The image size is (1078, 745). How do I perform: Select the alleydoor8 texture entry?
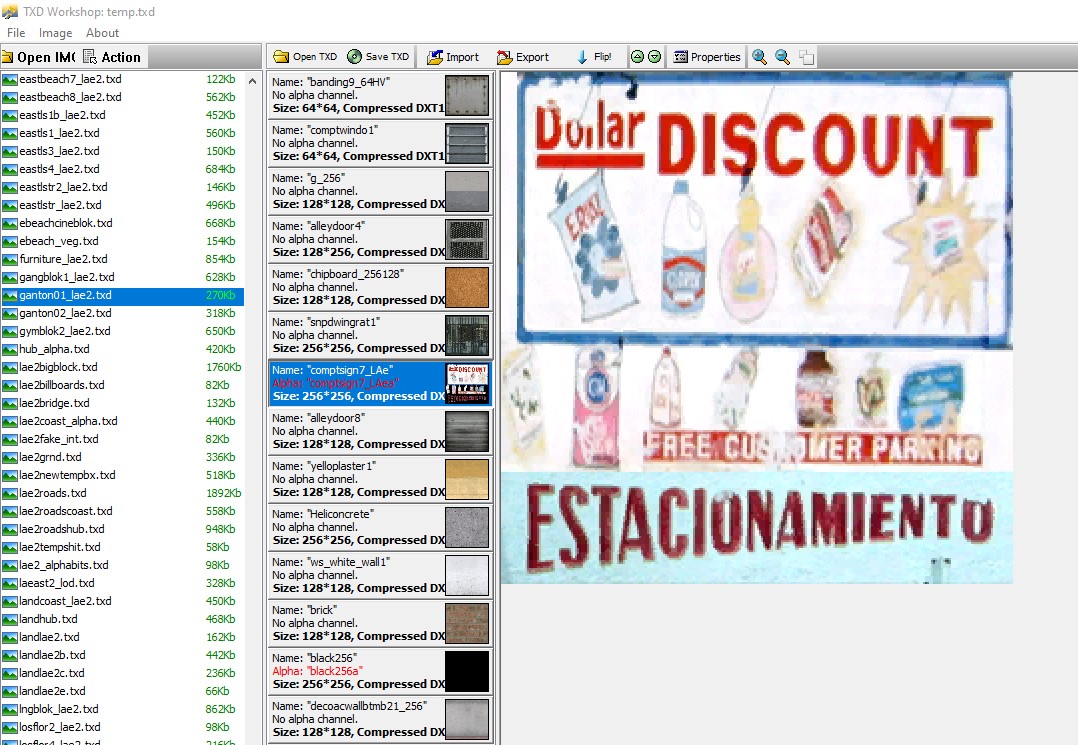[x=380, y=431]
